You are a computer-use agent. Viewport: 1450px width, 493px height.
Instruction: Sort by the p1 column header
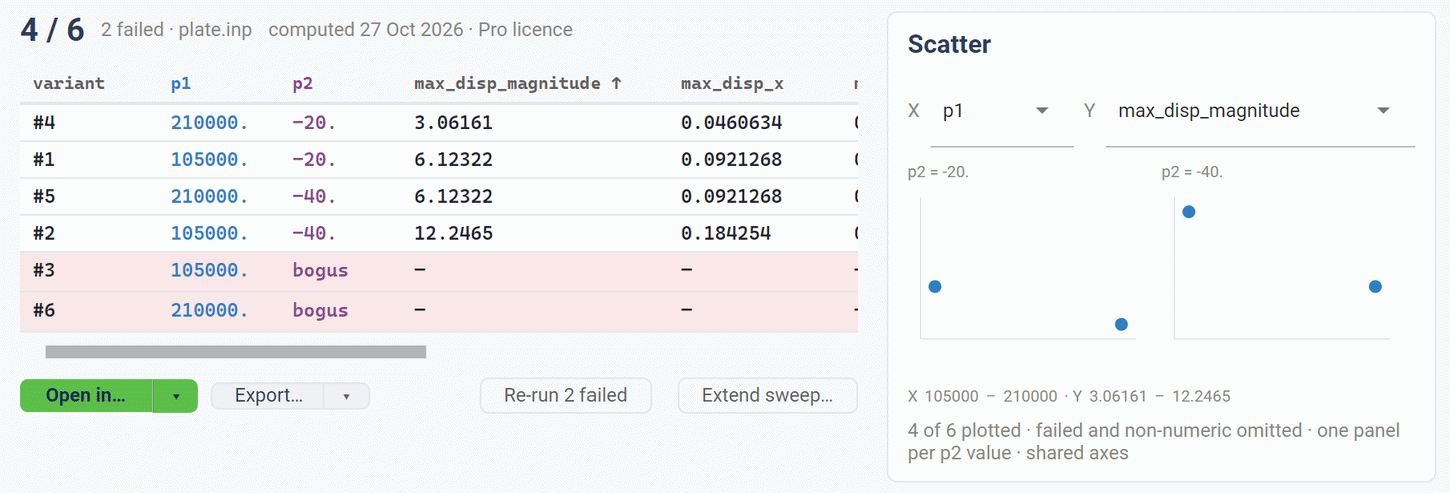(x=181, y=83)
